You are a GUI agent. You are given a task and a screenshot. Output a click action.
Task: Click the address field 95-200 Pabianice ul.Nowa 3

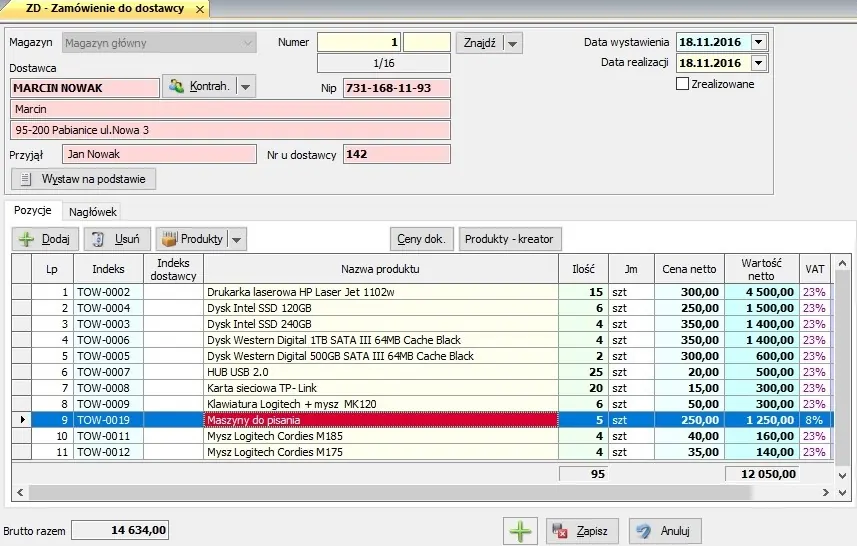click(230, 130)
